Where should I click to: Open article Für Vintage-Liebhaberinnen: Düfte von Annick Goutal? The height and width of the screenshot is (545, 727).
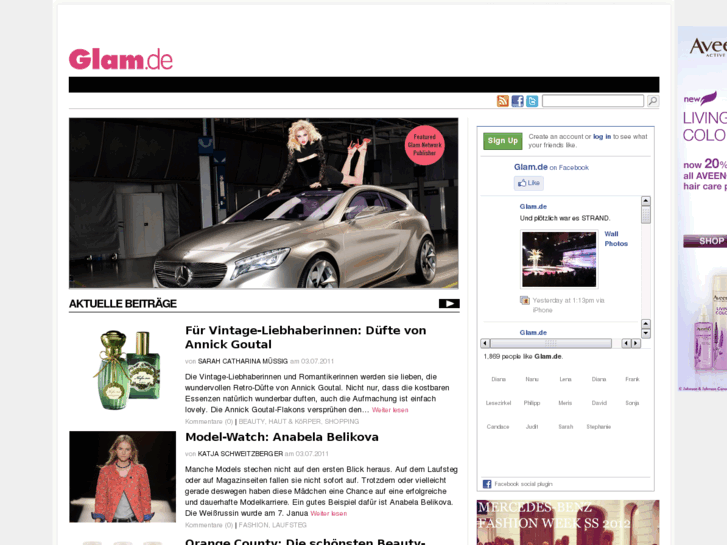306,337
